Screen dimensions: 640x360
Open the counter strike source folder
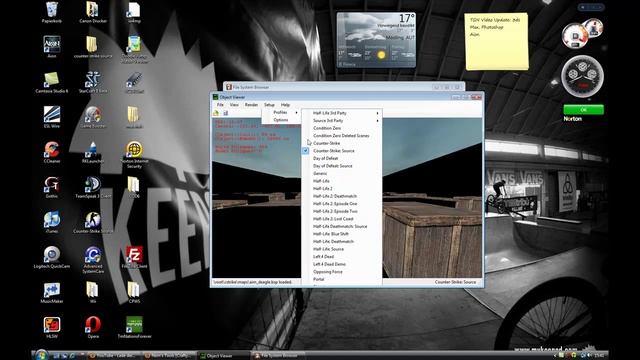[x=93, y=47]
